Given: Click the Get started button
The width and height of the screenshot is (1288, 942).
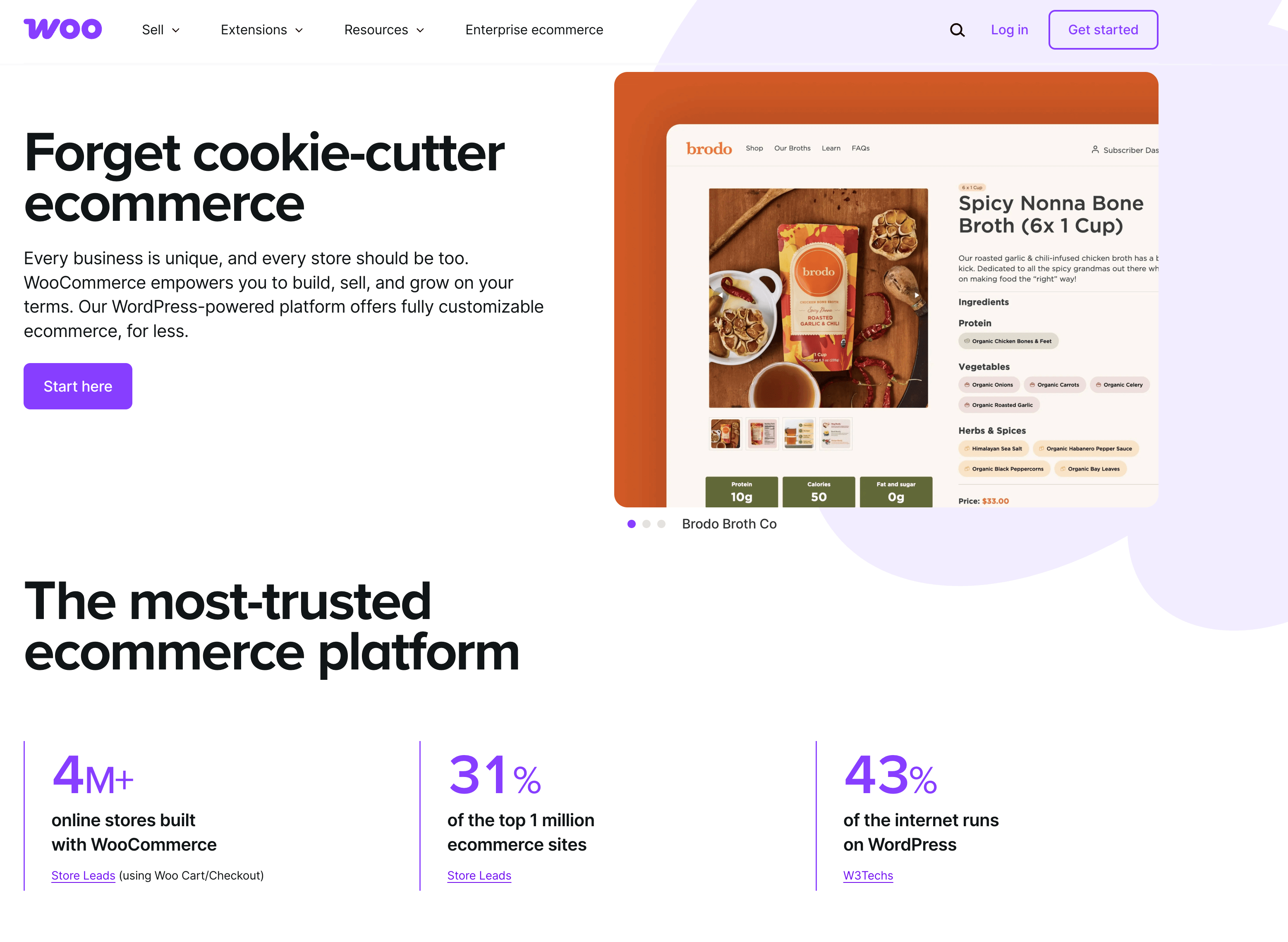Looking at the screenshot, I should coord(1103,30).
